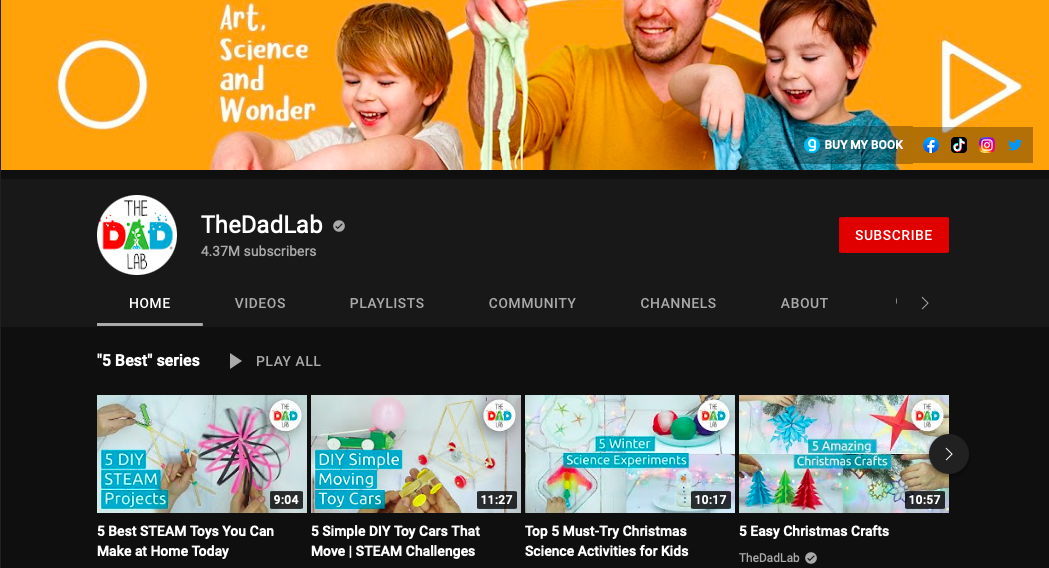
Task: Open the COMMUNITY tab
Action: (x=532, y=303)
